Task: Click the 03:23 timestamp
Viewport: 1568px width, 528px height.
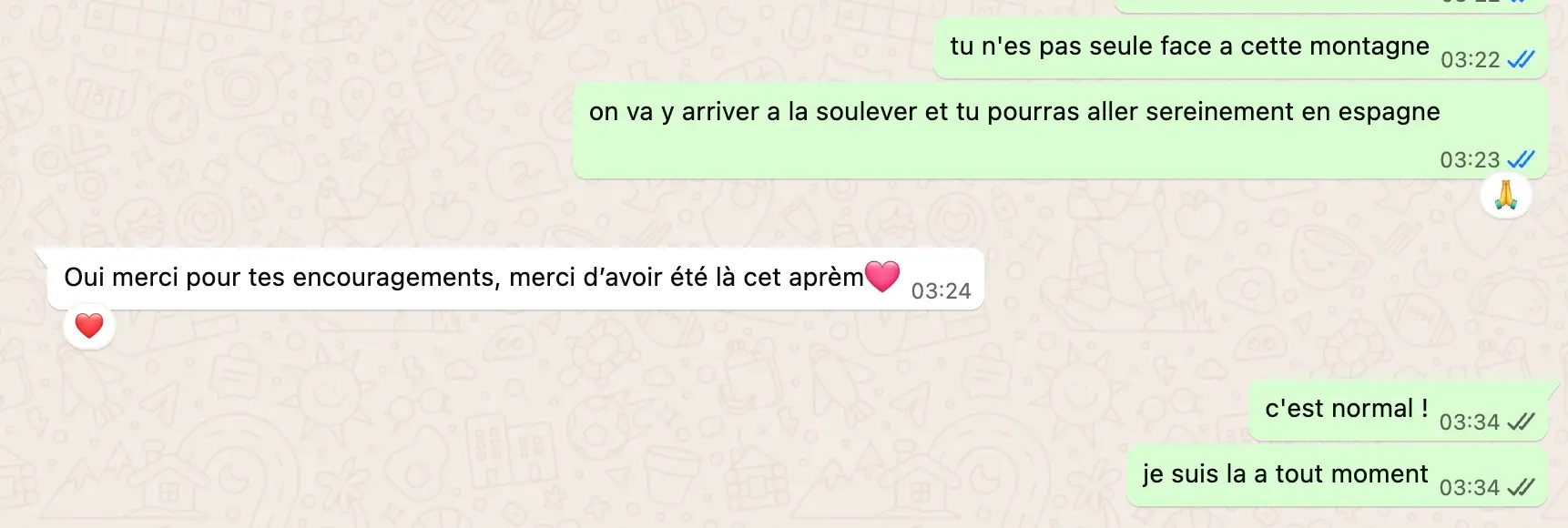Action: (1470, 159)
